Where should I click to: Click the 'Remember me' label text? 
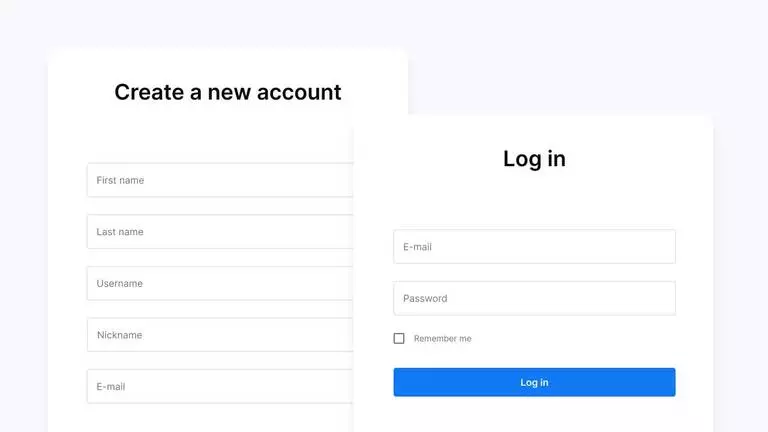442,339
